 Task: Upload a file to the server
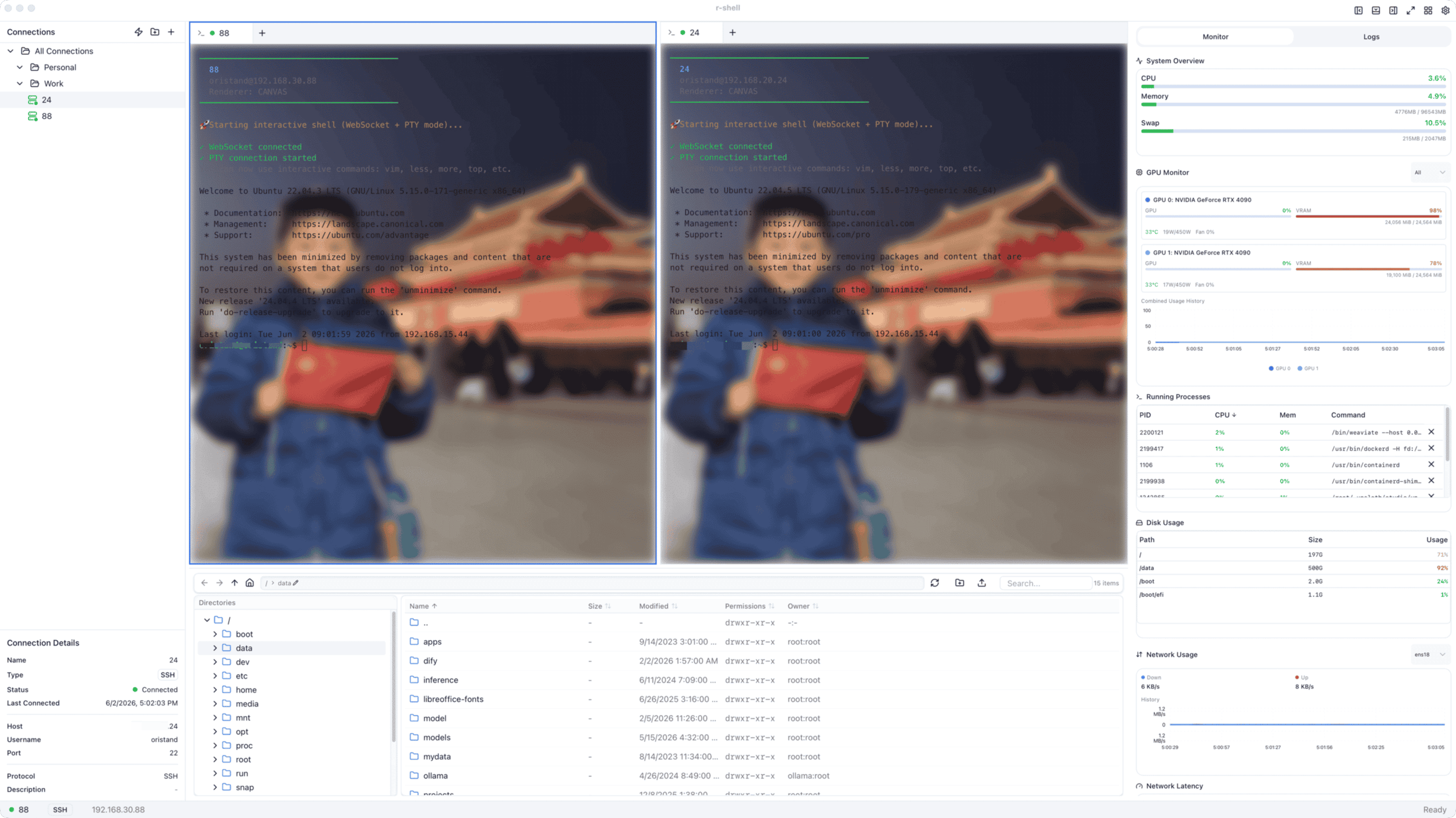coord(982,583)
